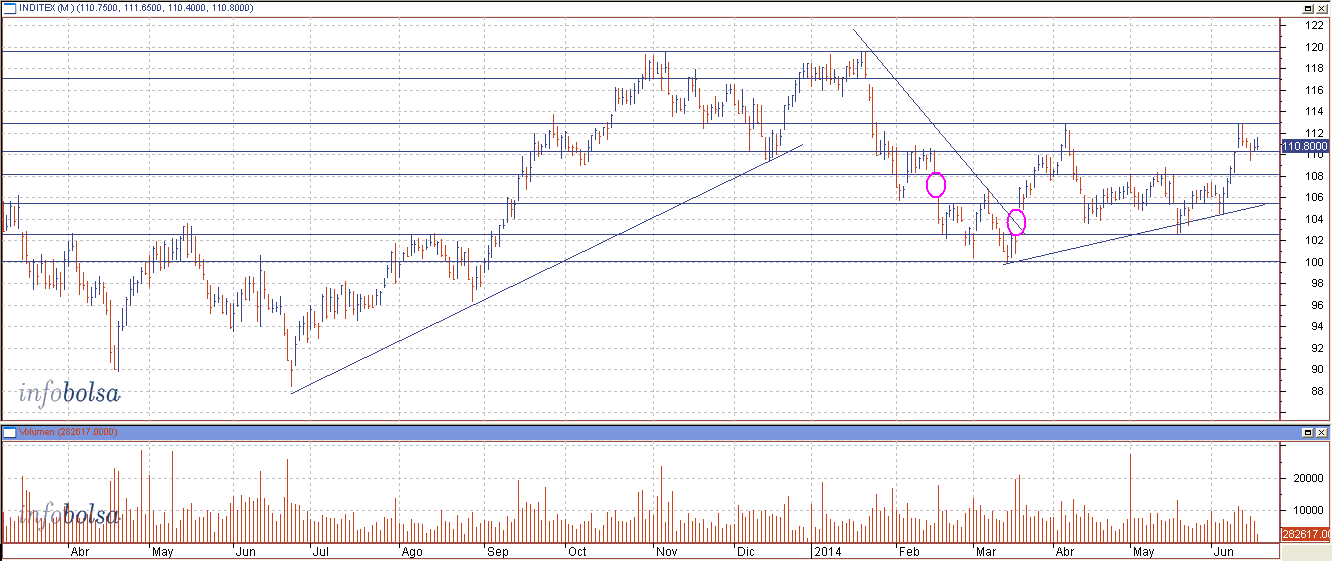Click the infobolsa watermark in price chart
The image size is (1332, 561).
69,393
